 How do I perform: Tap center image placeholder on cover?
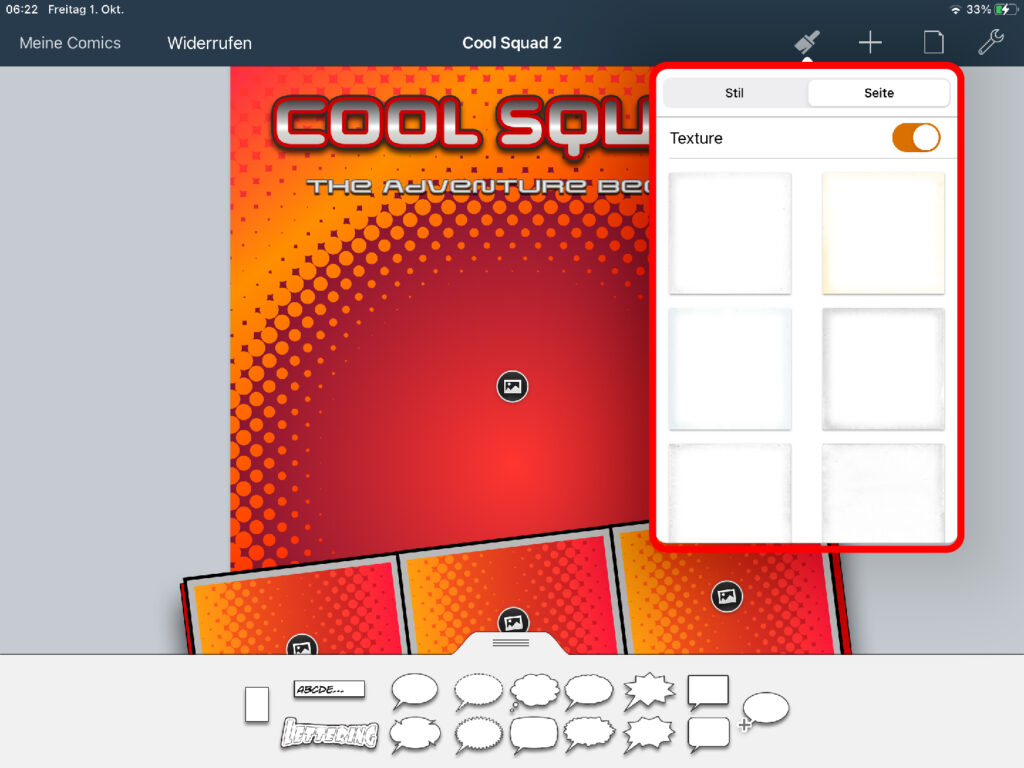512,386
